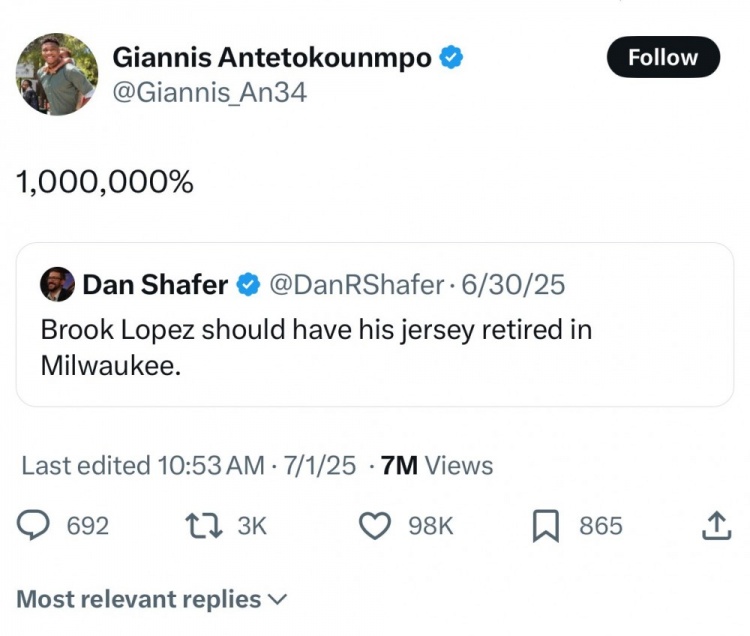Click the 6/30/25 quoted tweet date
Screen dimensions: 750x636
click(x=512, y=285)
